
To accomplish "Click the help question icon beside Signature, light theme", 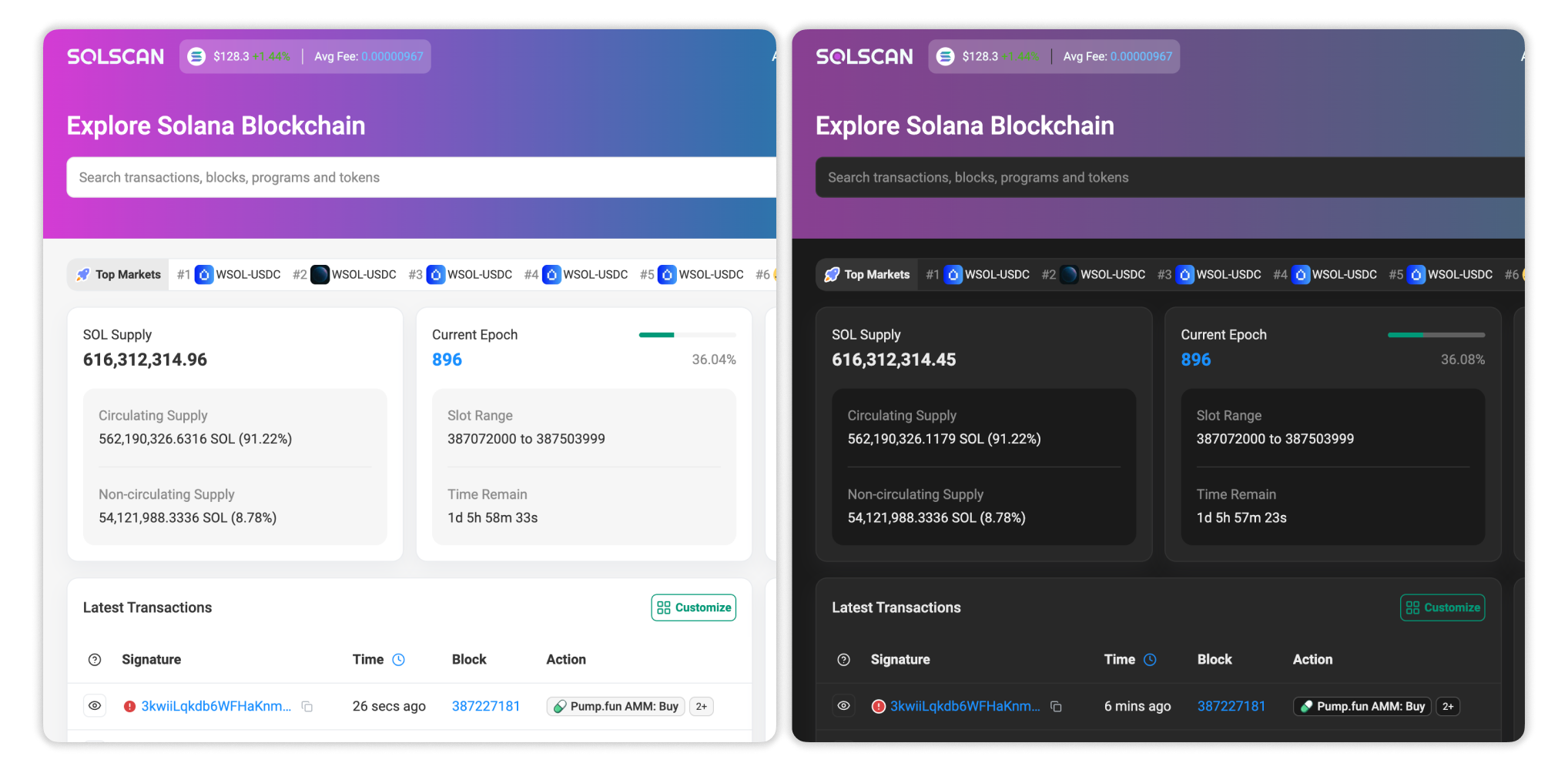I will (95, 660).
